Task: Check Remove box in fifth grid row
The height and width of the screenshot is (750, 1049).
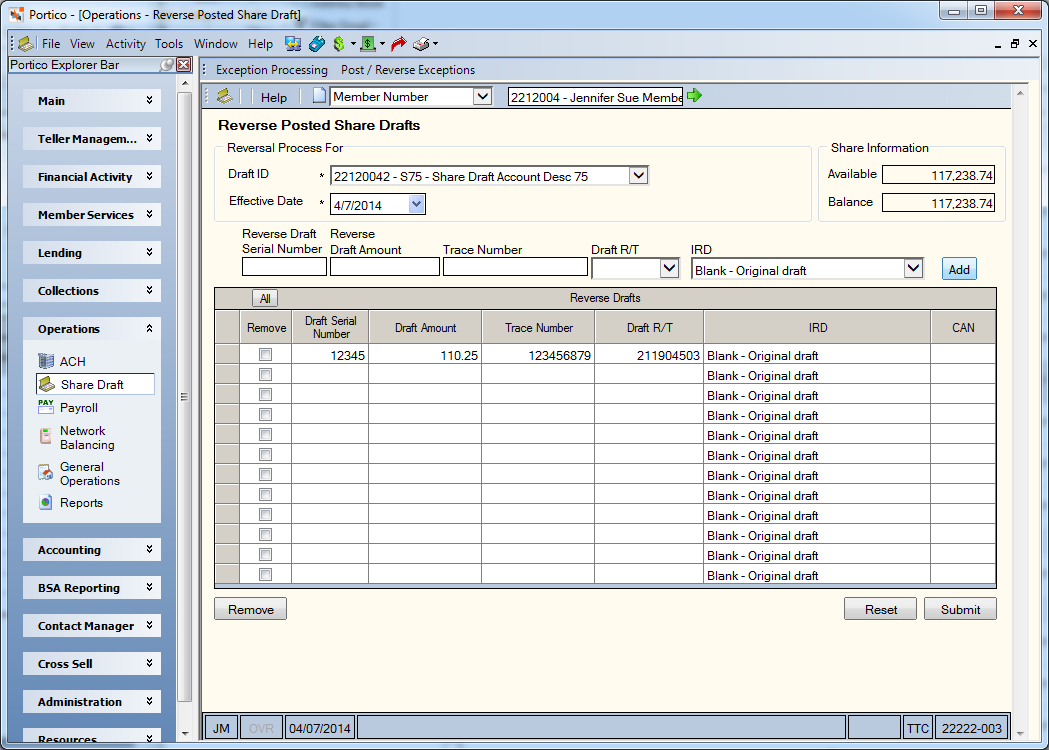Action: 266,435
